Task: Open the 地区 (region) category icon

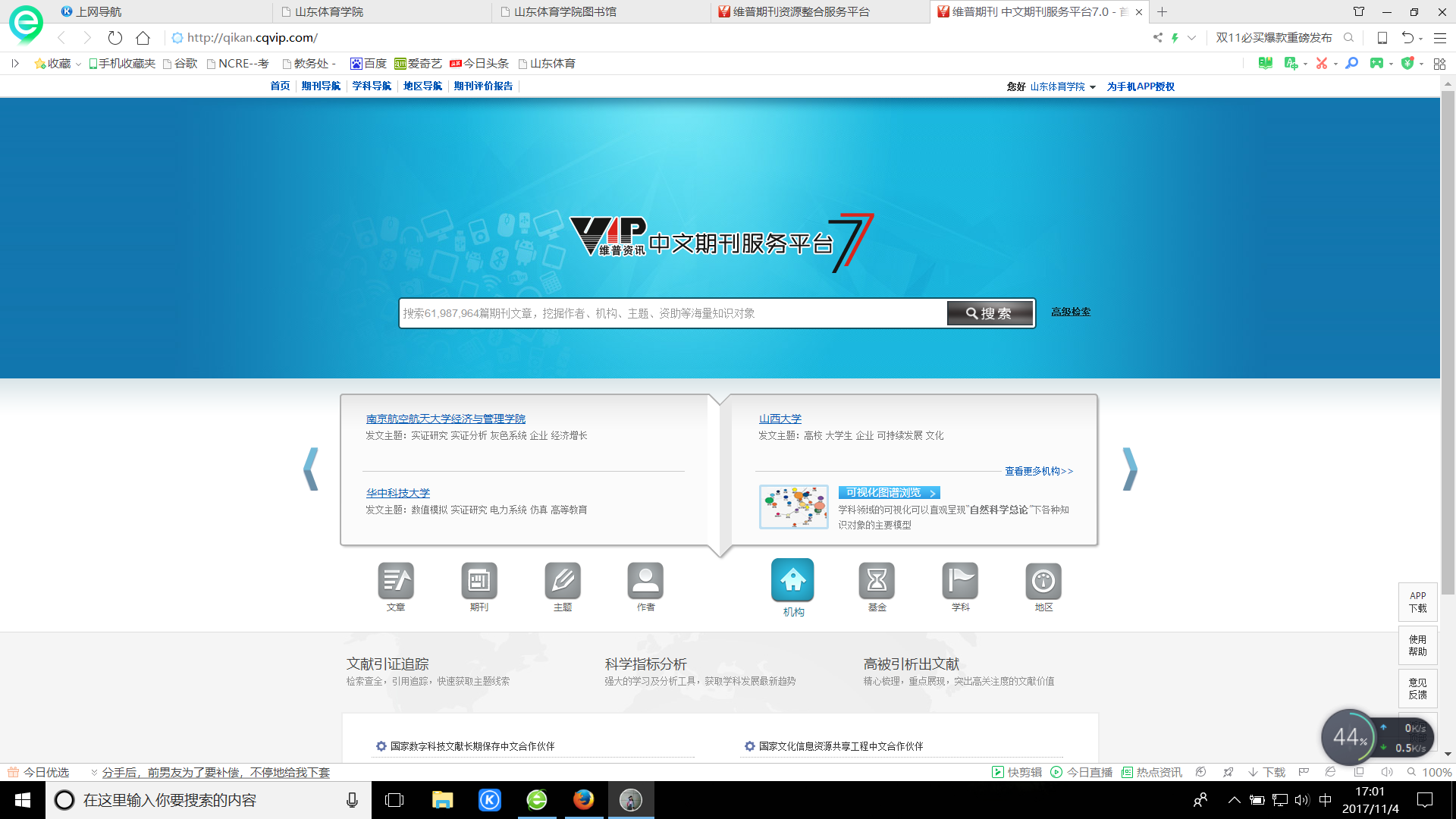Action: point(1043,582)
